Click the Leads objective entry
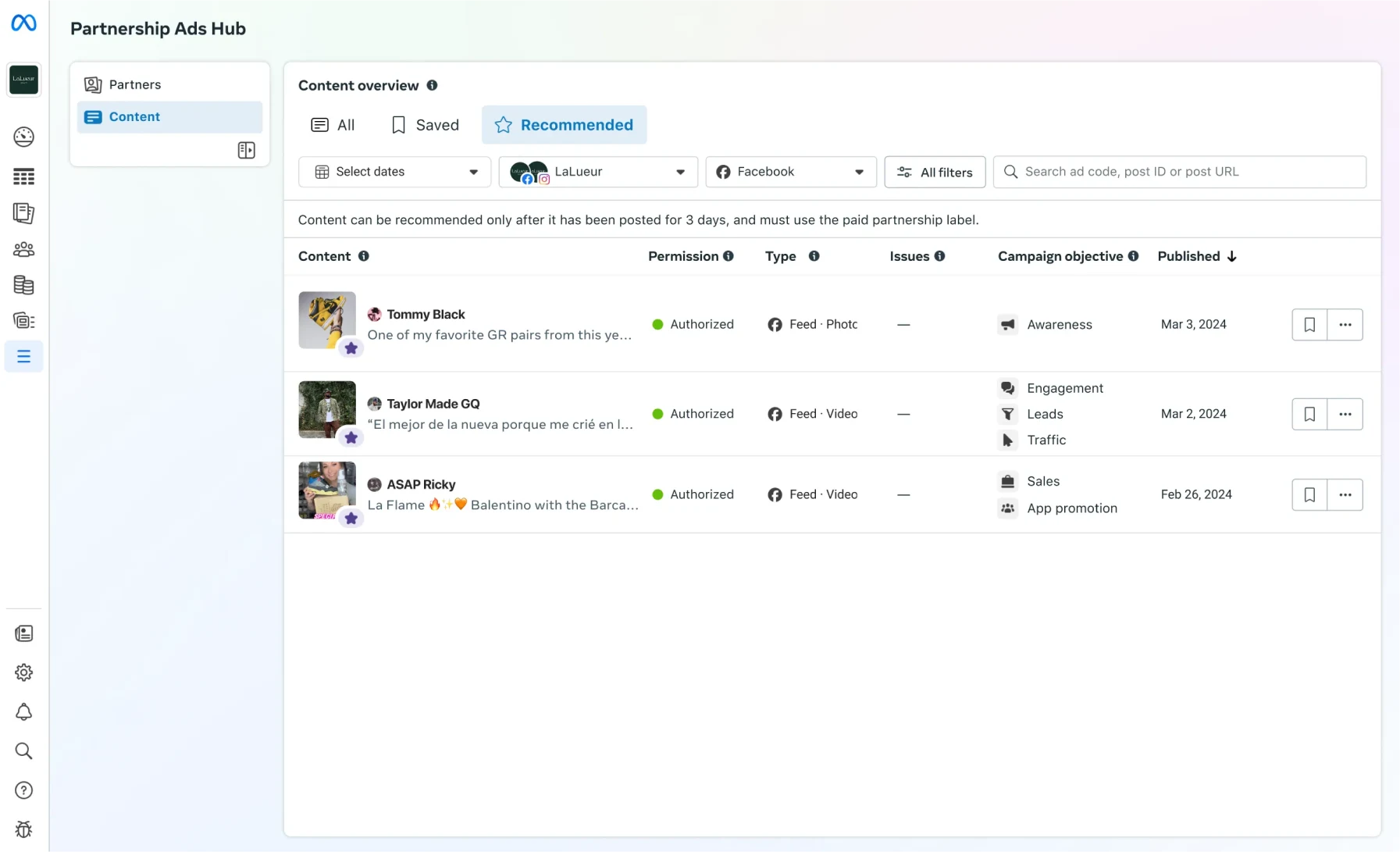The image size is (1400, 852). (x=1031, y=414)
